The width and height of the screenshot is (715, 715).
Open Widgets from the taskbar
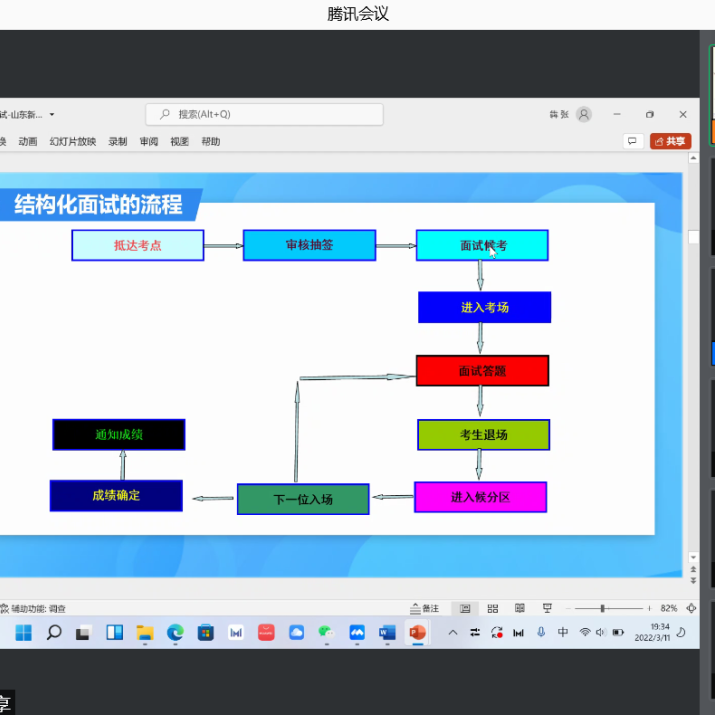click(x=114, y=632)
